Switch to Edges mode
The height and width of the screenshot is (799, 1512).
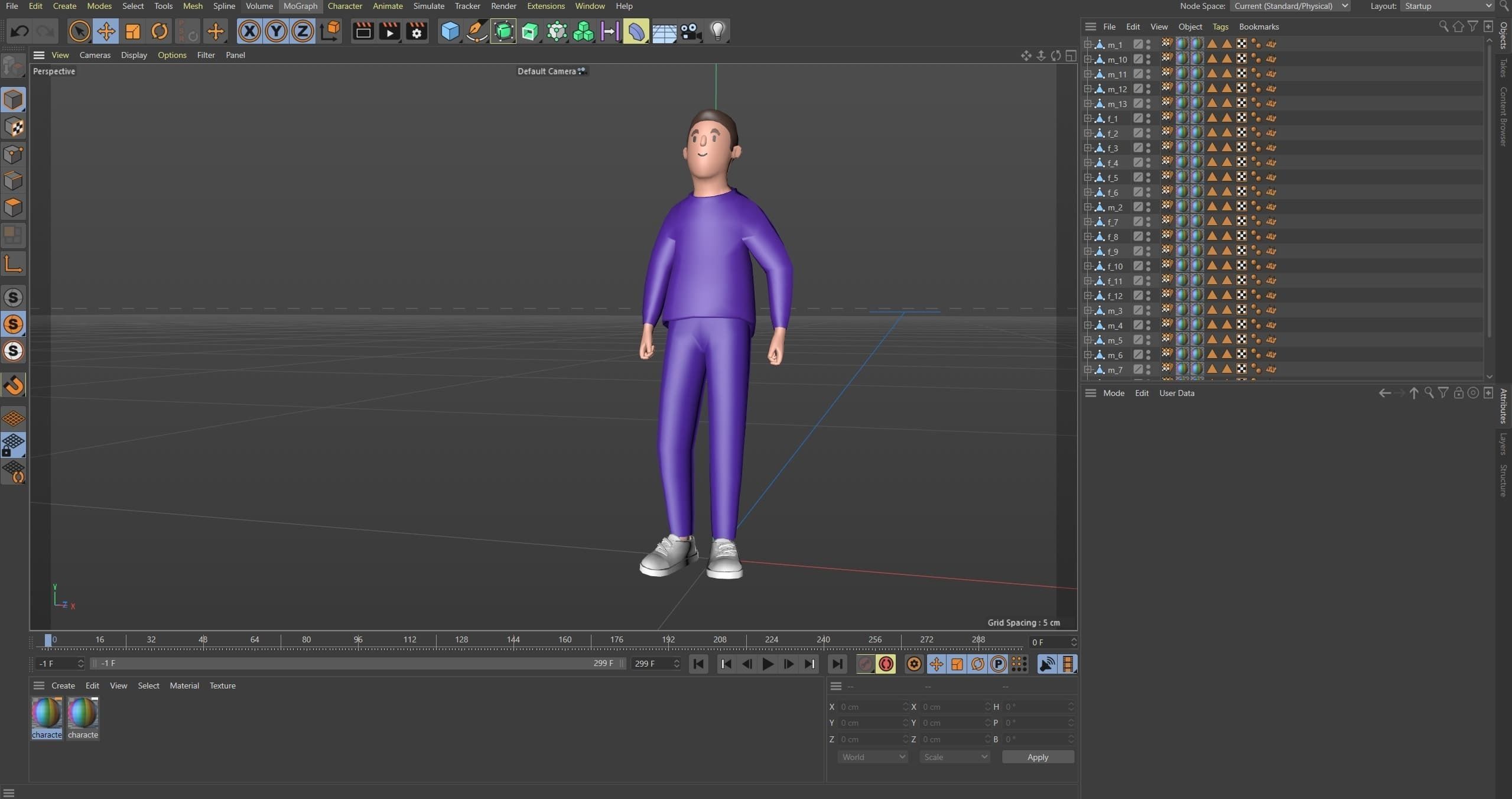[13, 181]
